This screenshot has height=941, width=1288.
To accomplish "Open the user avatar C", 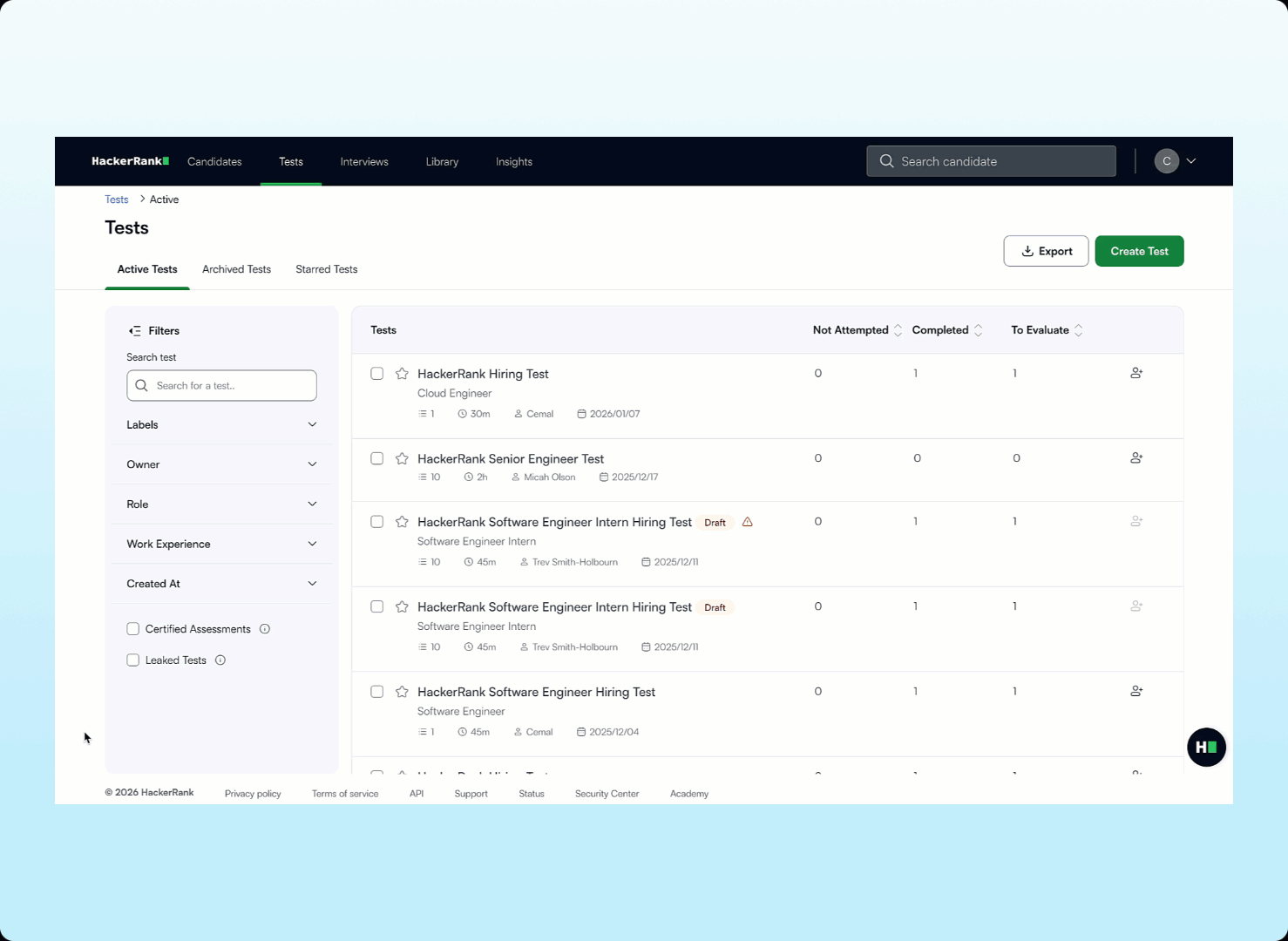I will 1166,161.
